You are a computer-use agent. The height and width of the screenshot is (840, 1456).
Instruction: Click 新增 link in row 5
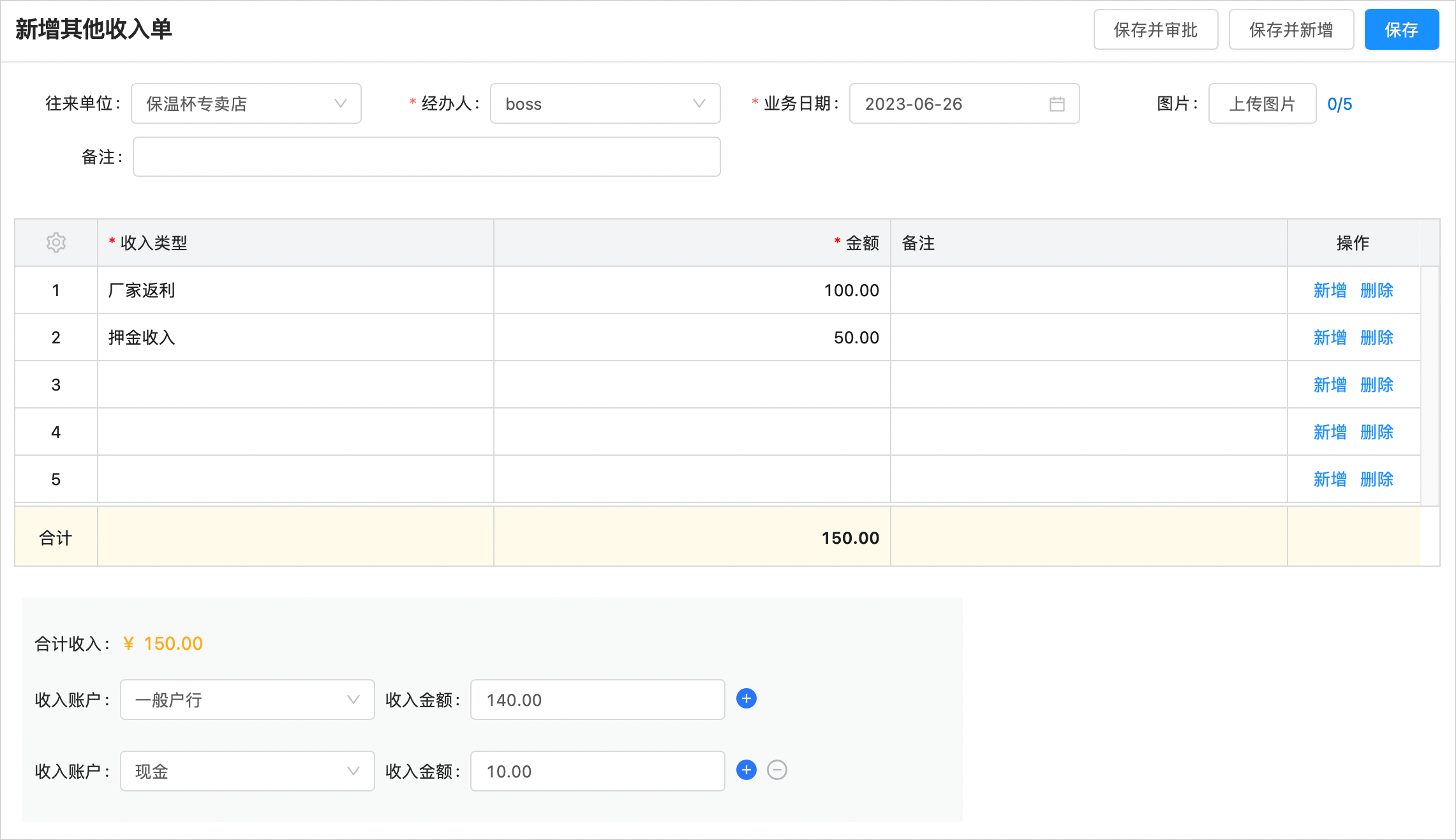pos(1330,479)
